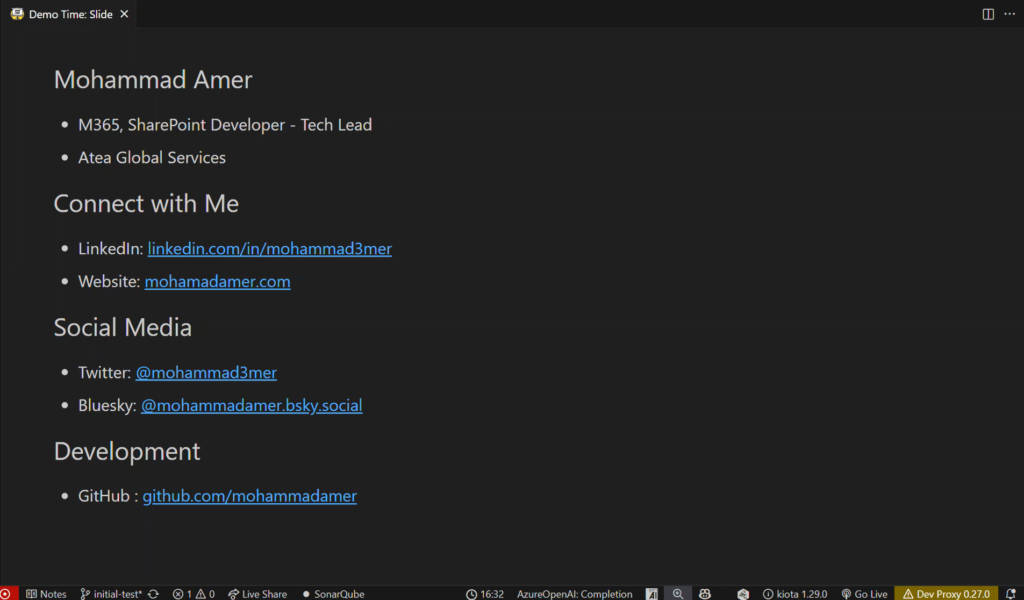The height and width of the screenshot is (600, 1024).
Task: Toggle Go Live server
Action: pos(864,593)
